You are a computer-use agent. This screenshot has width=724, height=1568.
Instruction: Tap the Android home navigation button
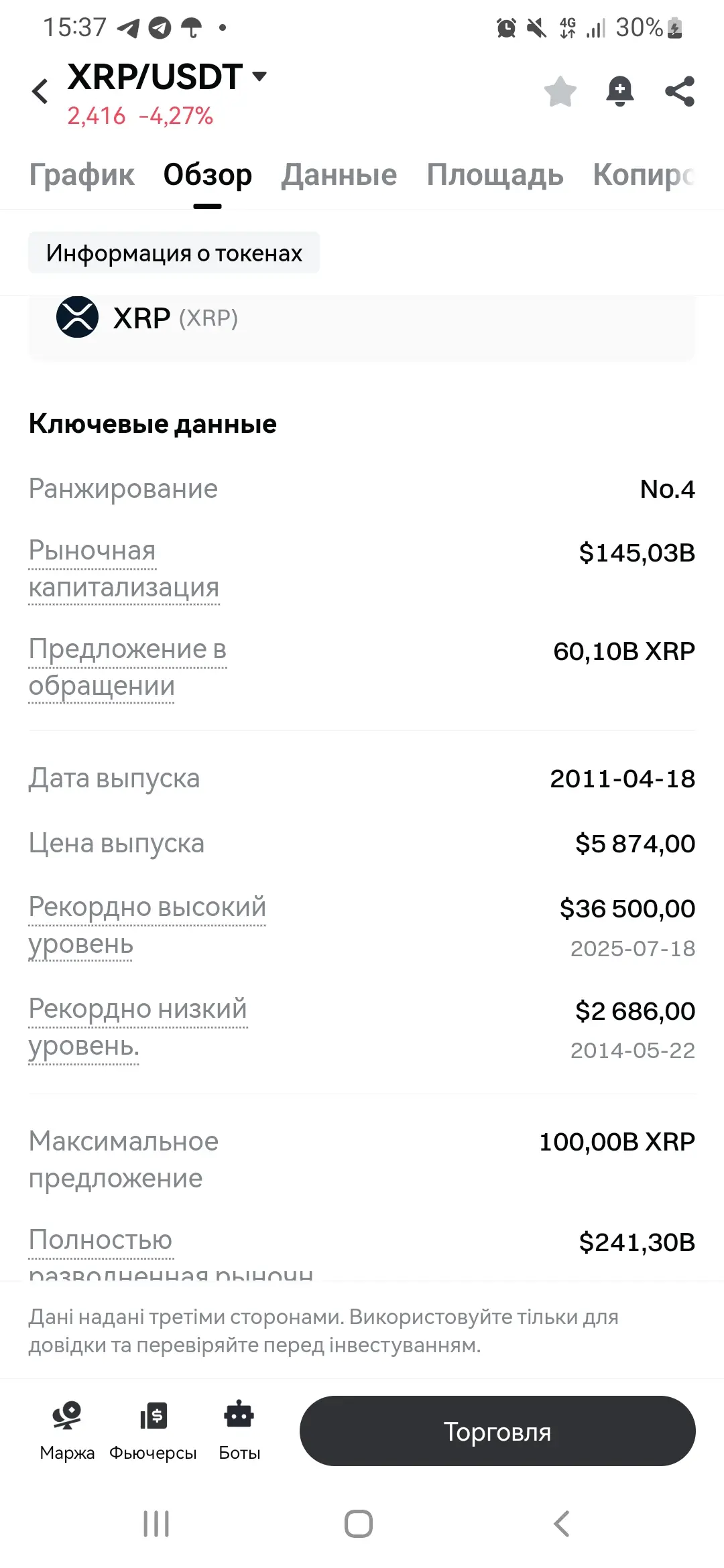[359, 1523]
